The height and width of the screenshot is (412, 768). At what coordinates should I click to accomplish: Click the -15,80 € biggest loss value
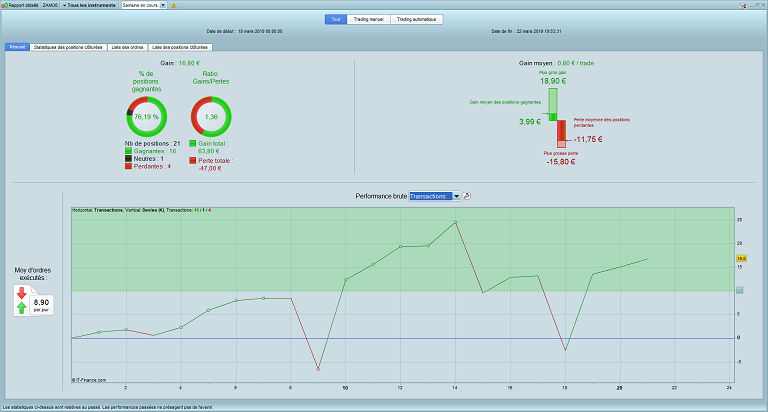[x=561, y=162]
